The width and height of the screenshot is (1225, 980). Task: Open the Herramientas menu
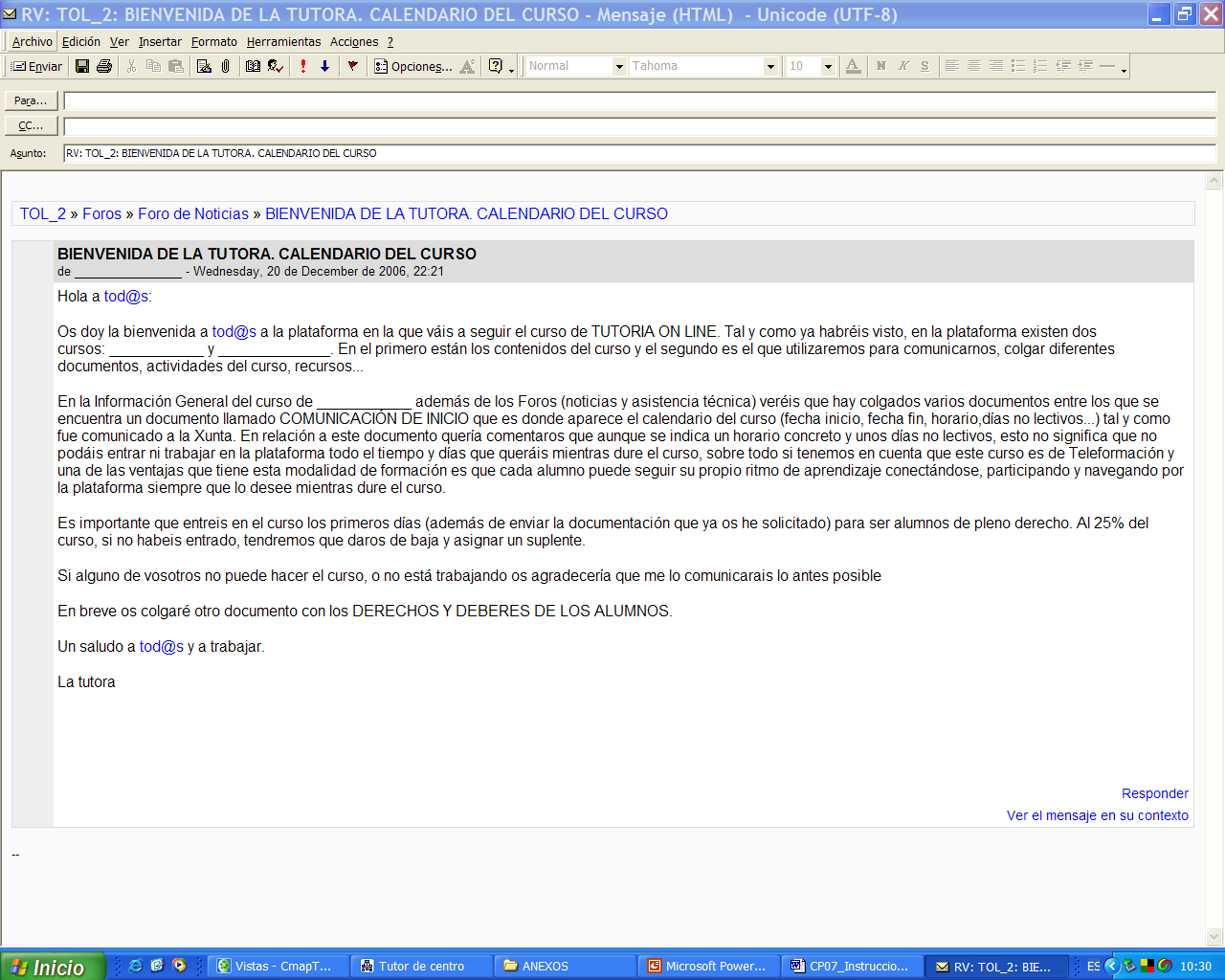(x=283, y=42)
